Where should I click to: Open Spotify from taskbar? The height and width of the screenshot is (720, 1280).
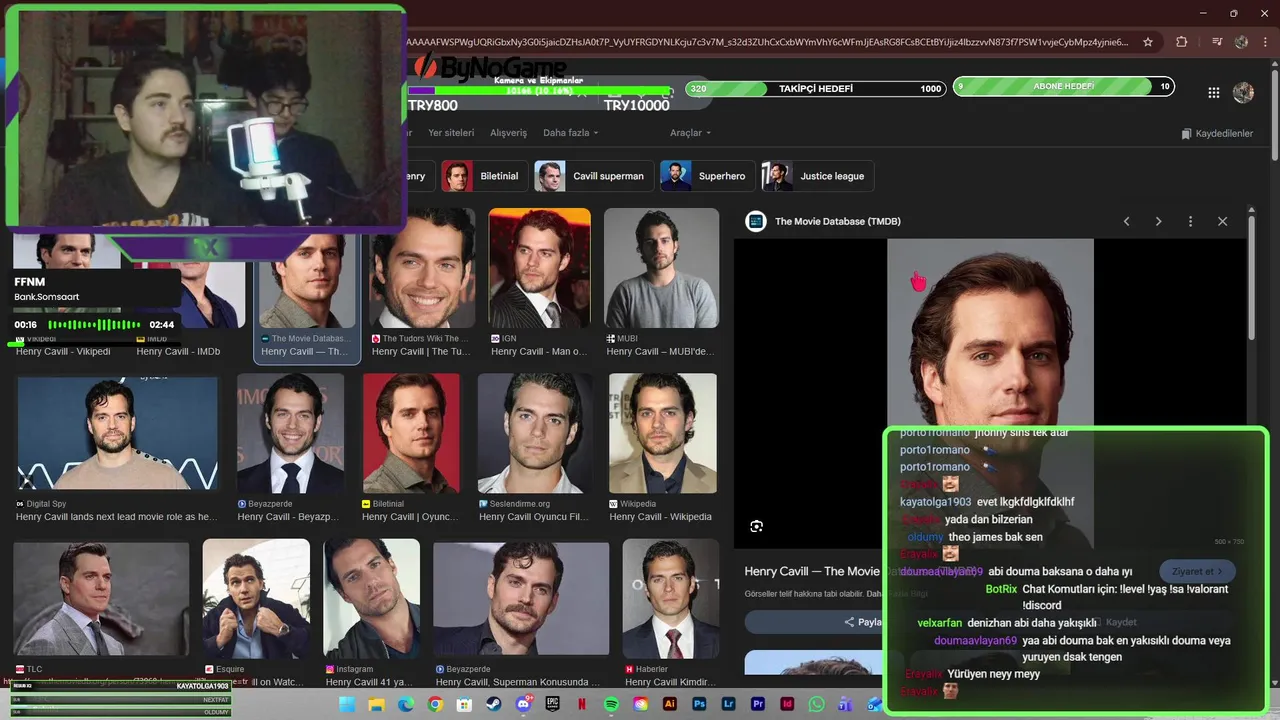(611, 705)
